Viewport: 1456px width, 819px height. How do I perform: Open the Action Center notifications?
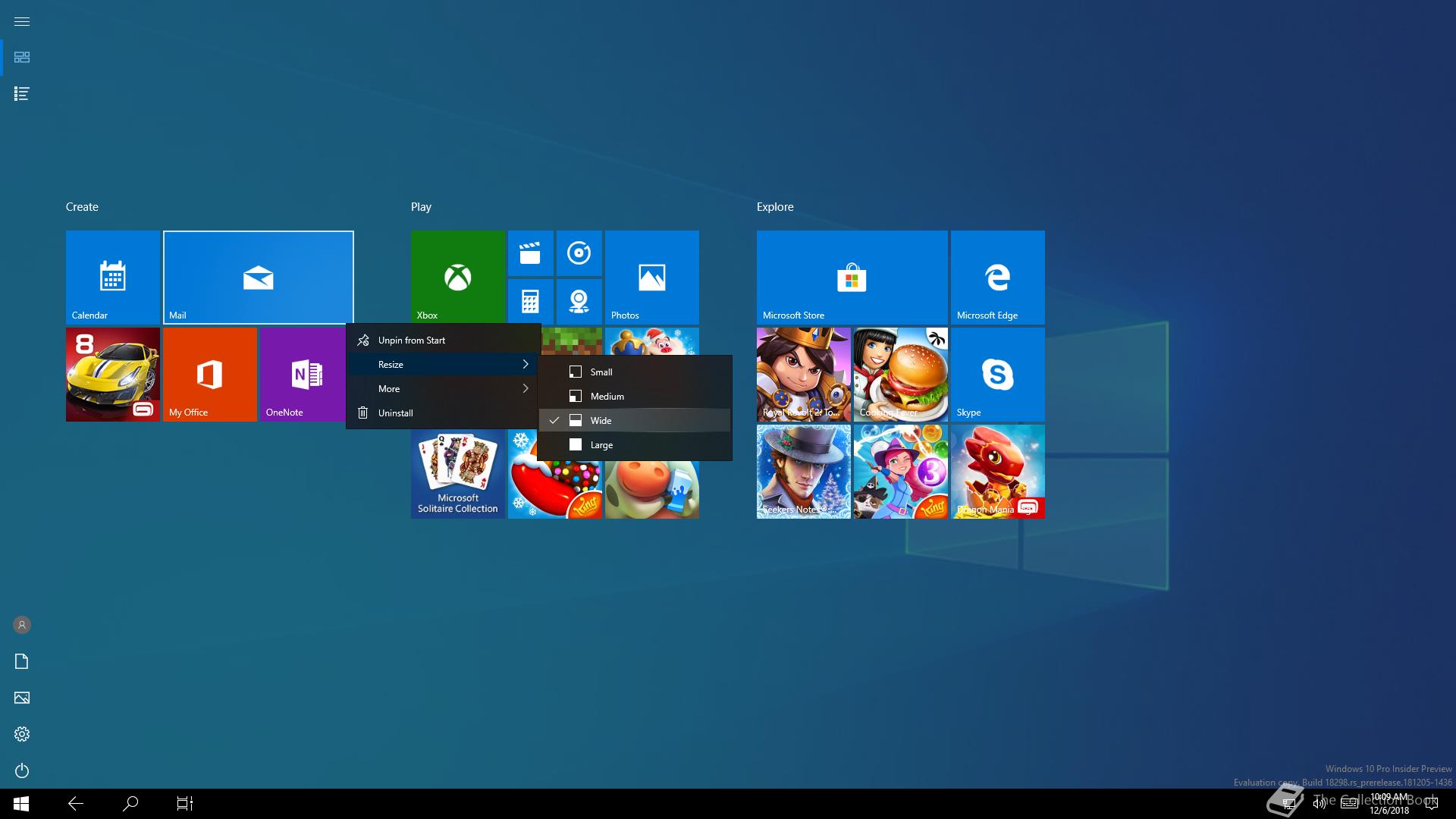[x=1432, y=804]
